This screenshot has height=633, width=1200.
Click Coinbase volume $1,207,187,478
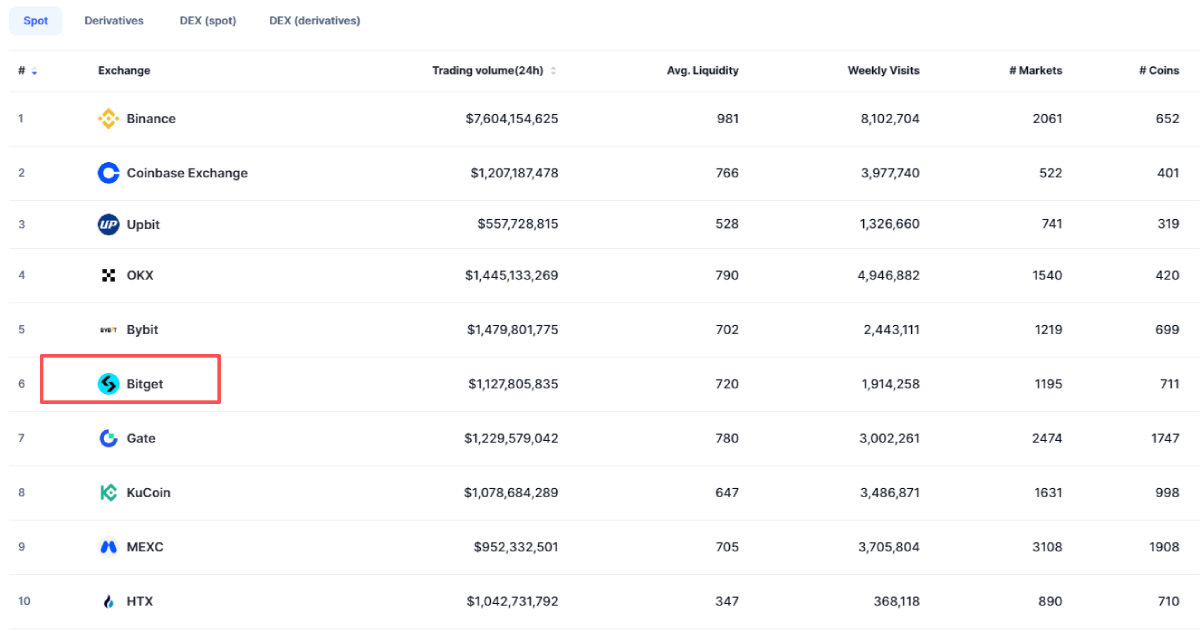(x=514, y=173)
